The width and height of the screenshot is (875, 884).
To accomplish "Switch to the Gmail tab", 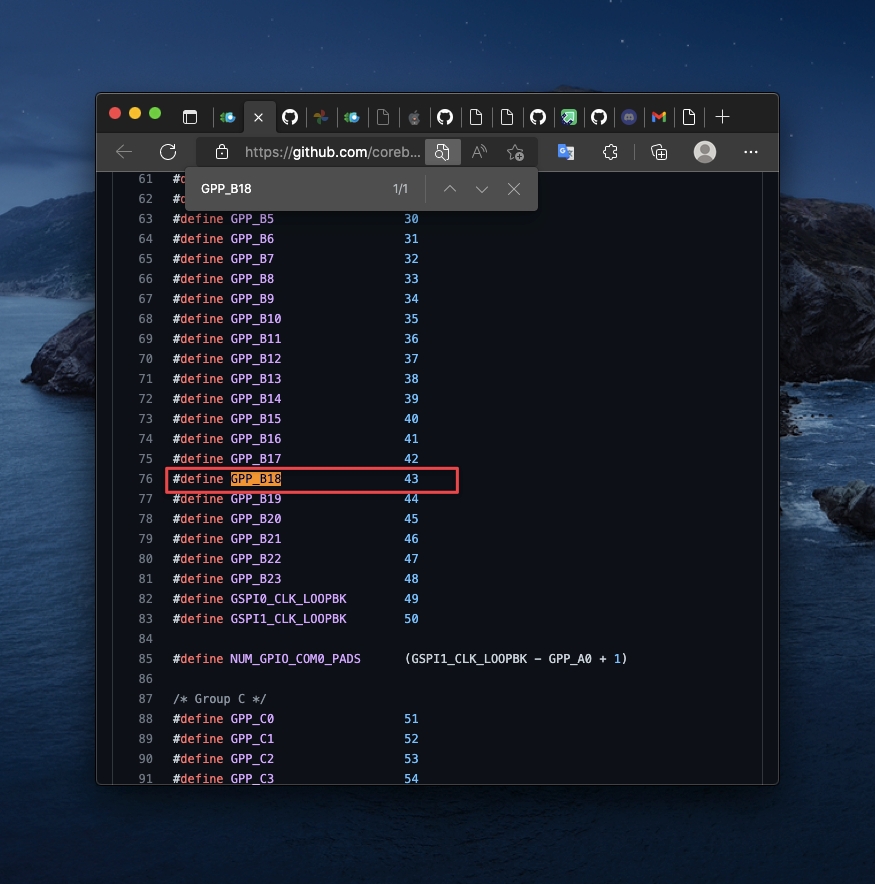I will click(x=658, y=117).
